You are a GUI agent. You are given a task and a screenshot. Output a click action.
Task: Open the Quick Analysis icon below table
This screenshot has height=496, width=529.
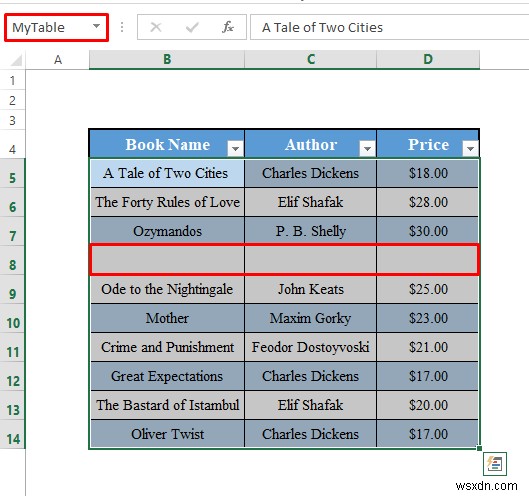click(x=495, y=464)
